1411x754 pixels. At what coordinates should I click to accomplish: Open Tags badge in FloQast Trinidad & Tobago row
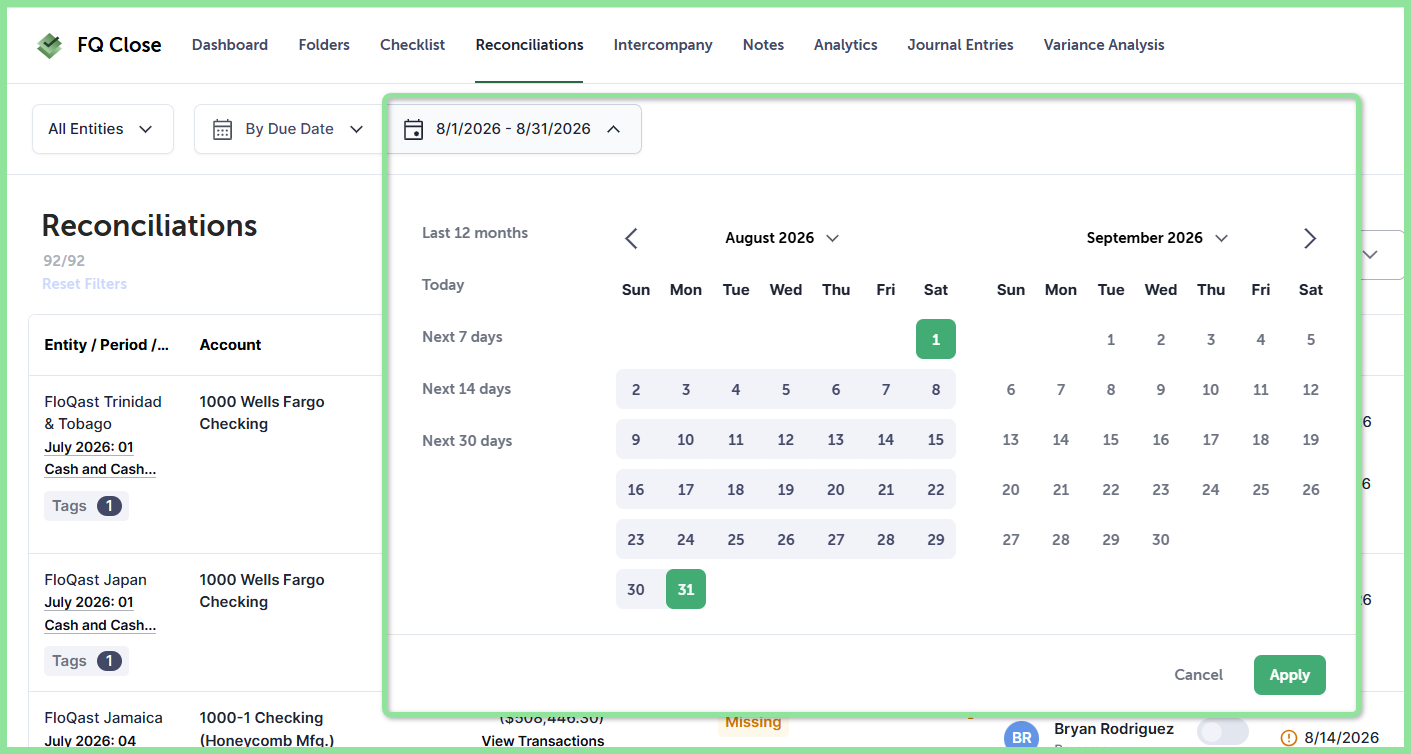(x=86, y=506)
